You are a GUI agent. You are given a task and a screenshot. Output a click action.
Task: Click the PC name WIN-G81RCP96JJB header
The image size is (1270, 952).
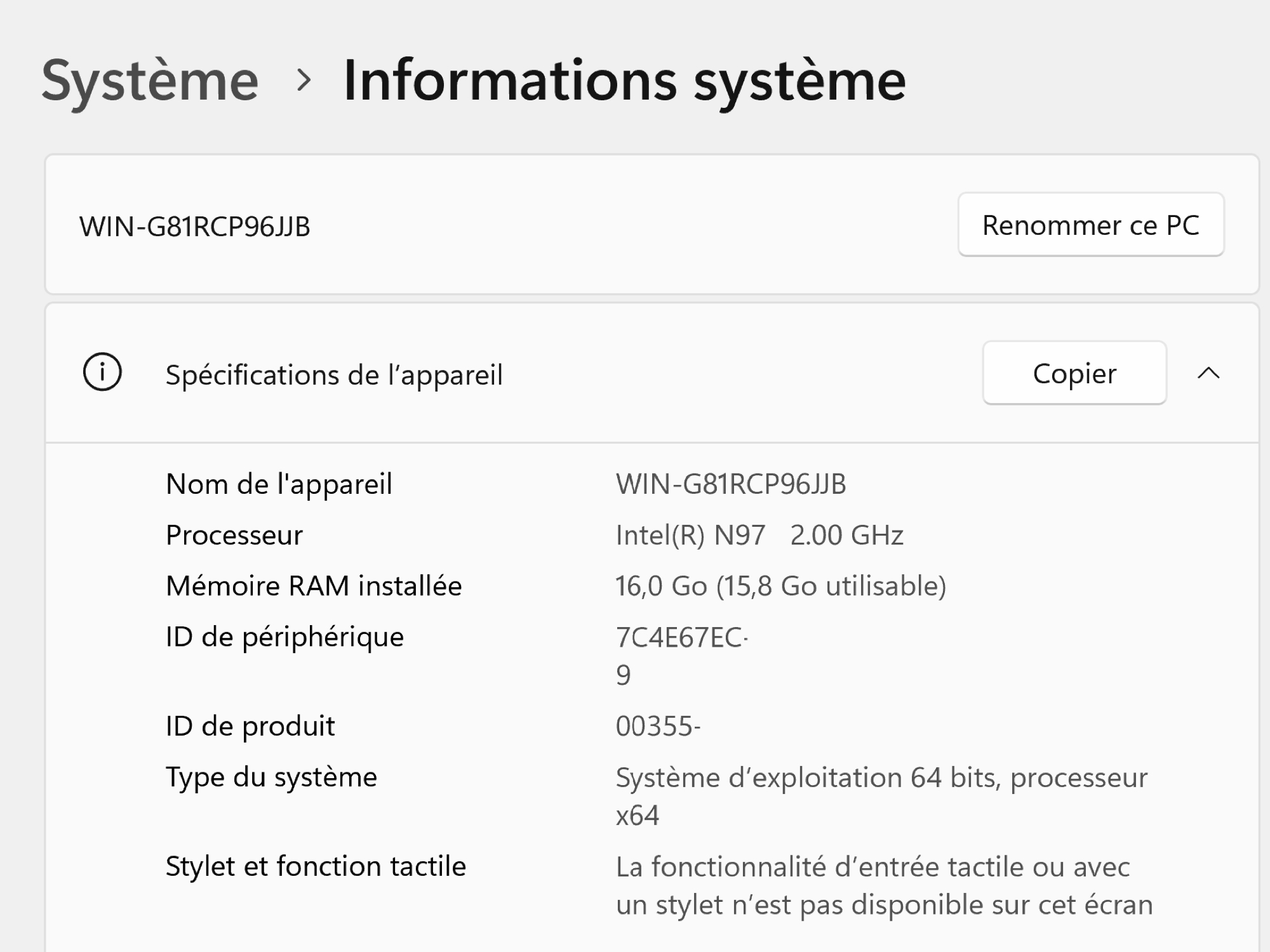pos(195,227)
